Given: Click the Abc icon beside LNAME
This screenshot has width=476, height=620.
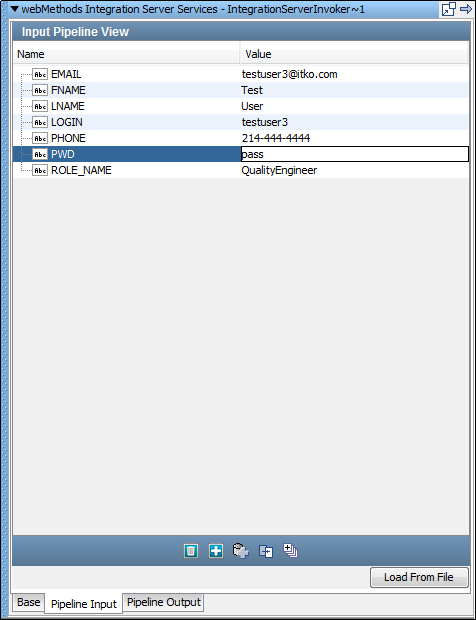Looking at the screenshot, I should click(40, 106).
